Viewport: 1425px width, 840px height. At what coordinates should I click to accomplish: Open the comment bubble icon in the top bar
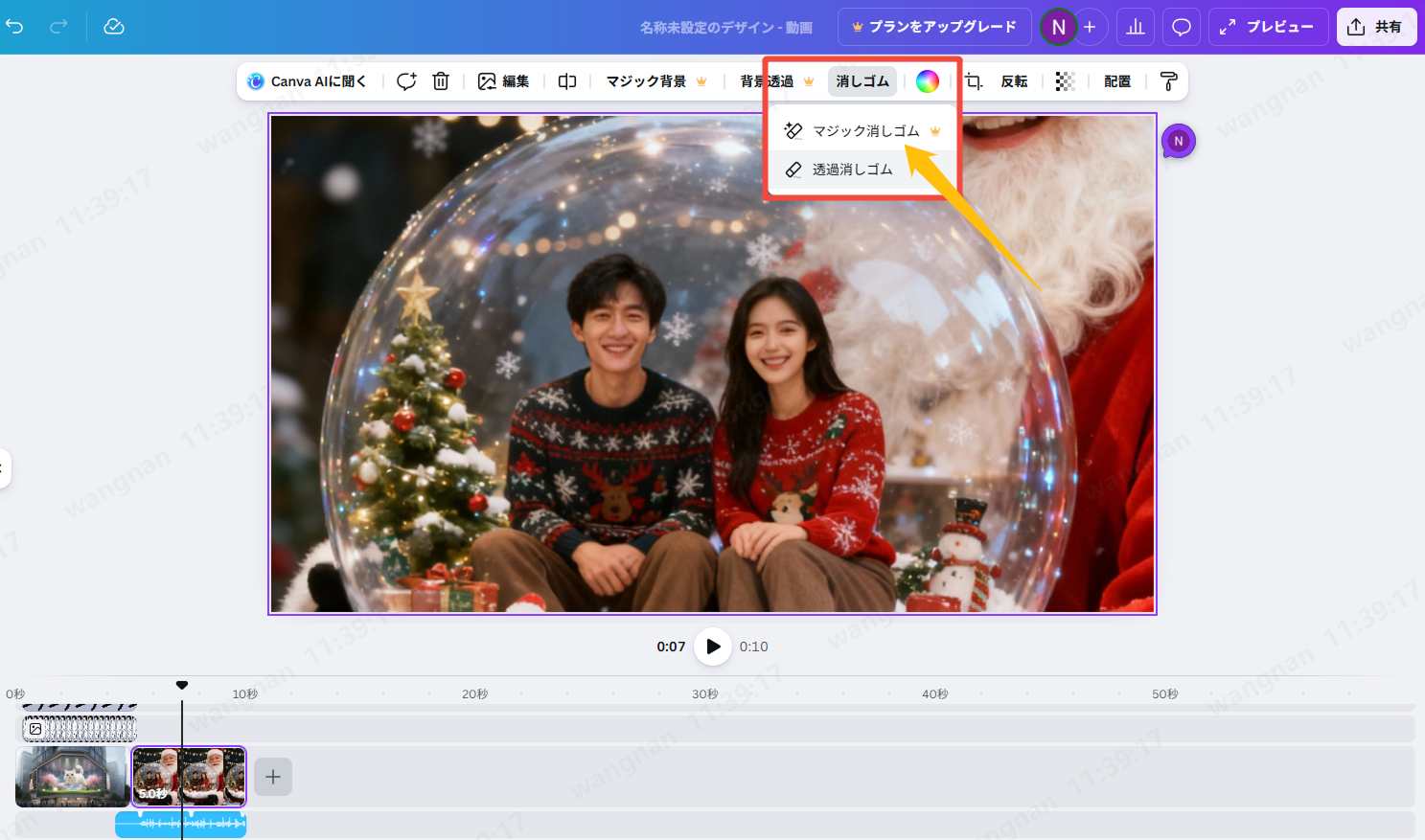[x=1181, y=27]
